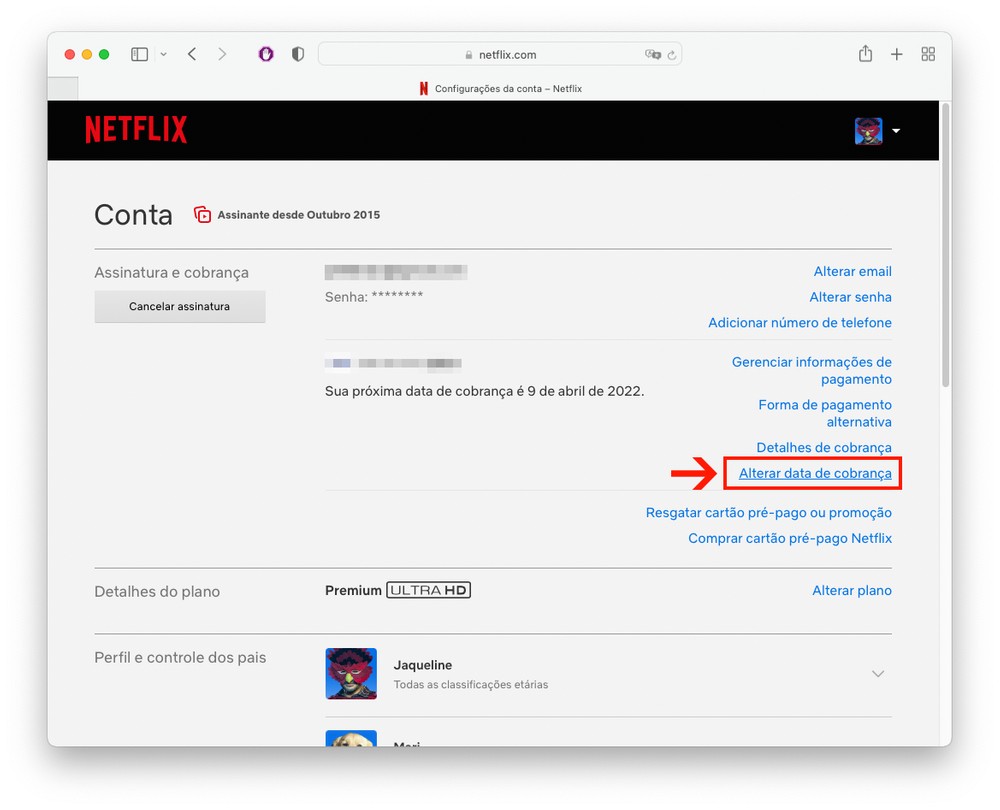The height and width of the screenshot is (810, 1000).
Task: Click Alterar email link
Action: tap(852, 271)
